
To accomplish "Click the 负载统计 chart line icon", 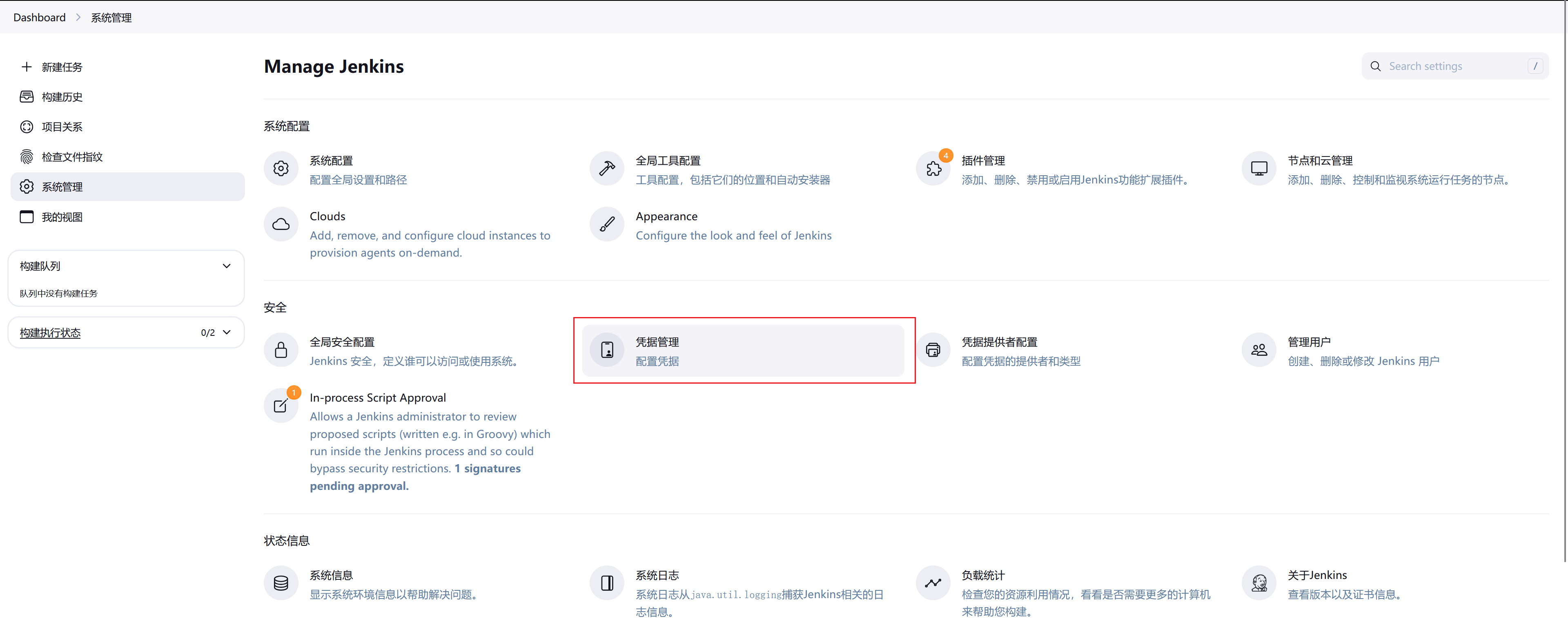I will coord(933,583).
